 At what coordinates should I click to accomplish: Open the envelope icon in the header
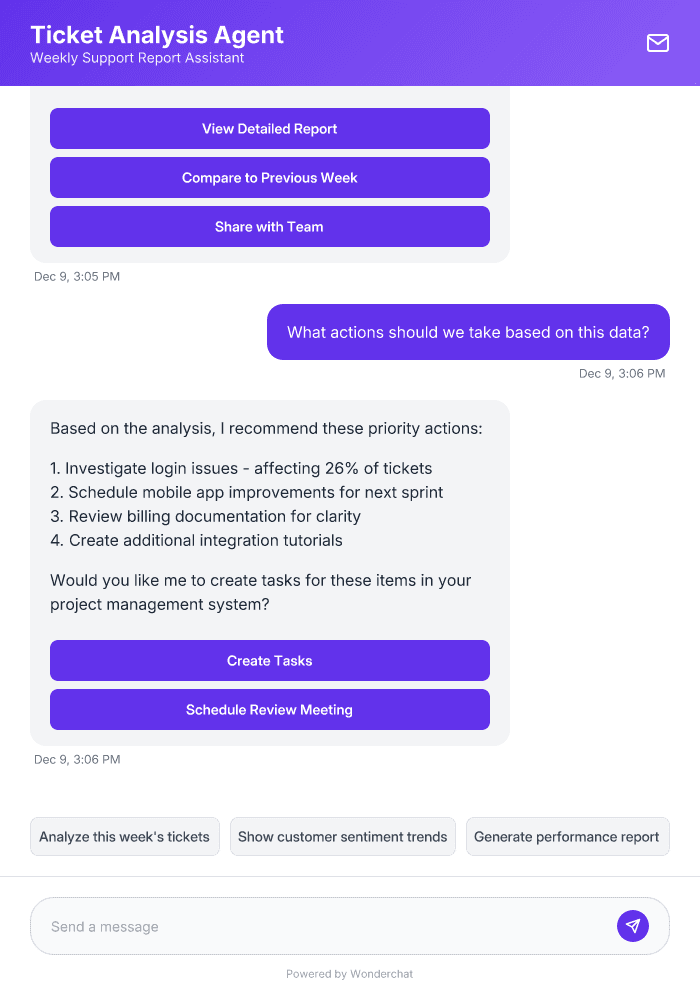click(657, 43)
